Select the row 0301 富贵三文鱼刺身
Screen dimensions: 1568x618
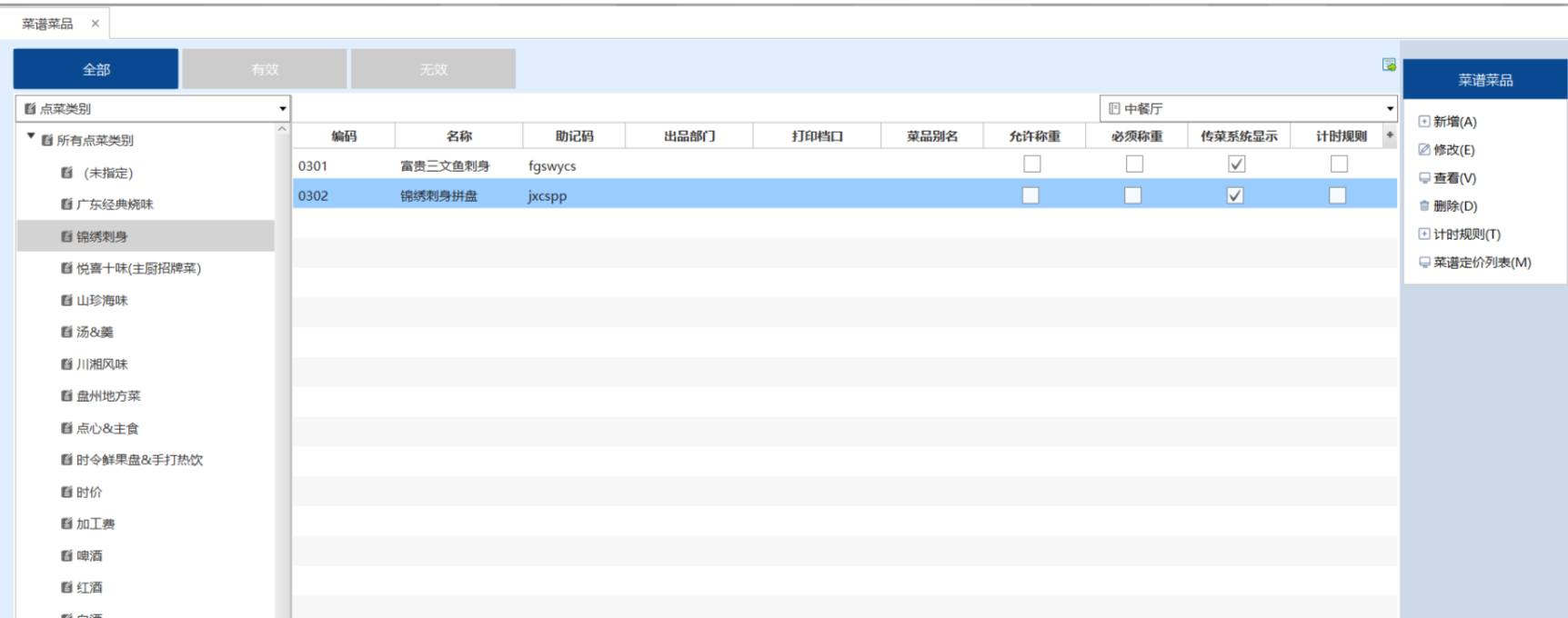[445, 165]
